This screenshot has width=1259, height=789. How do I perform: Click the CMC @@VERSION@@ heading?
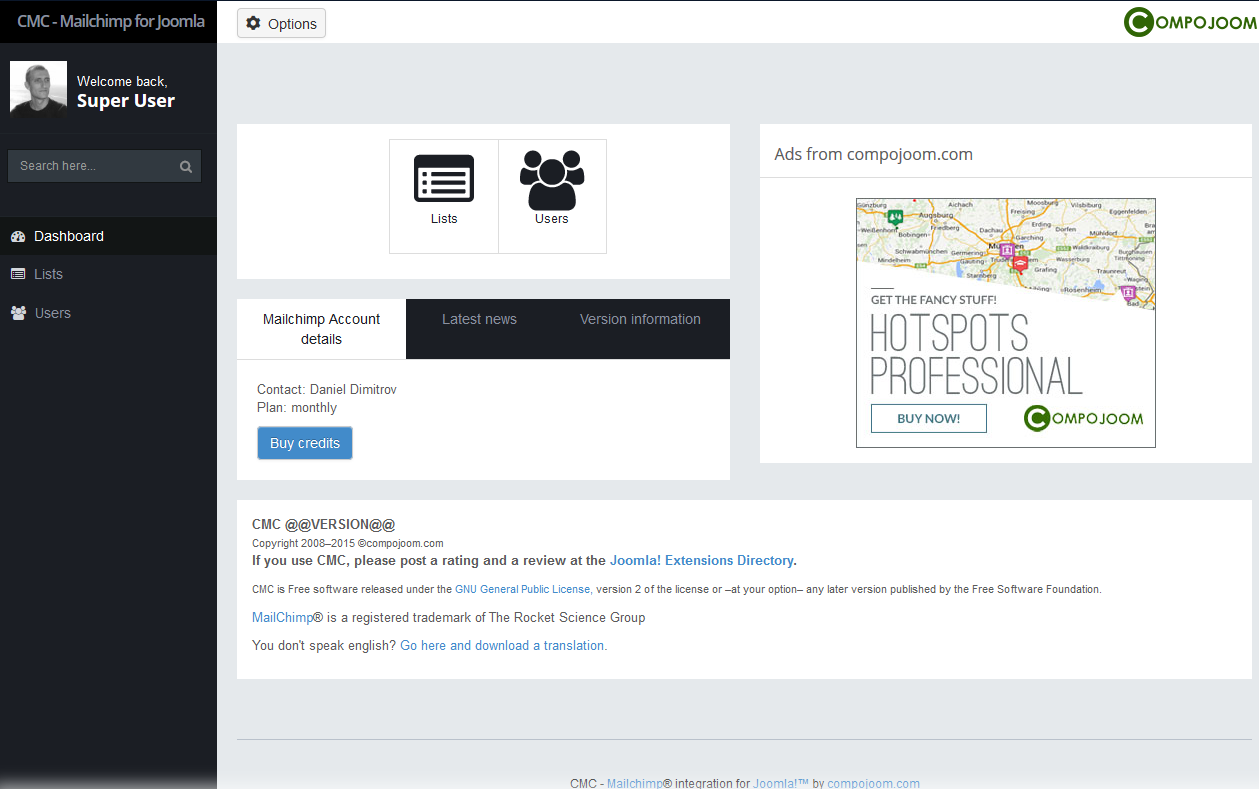[x=324, y=524]
